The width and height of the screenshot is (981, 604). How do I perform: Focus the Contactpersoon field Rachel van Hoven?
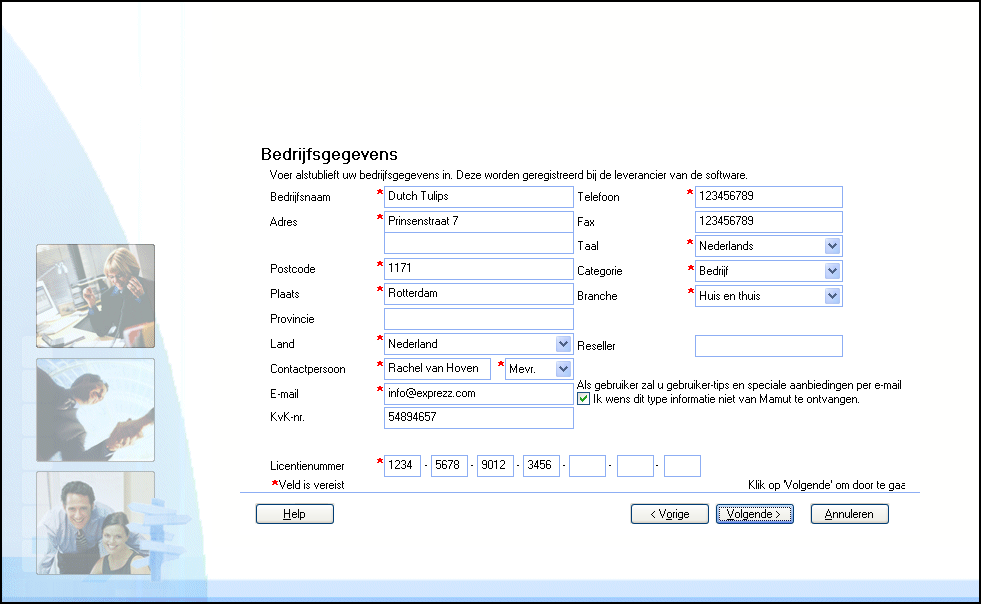point(437,369)
